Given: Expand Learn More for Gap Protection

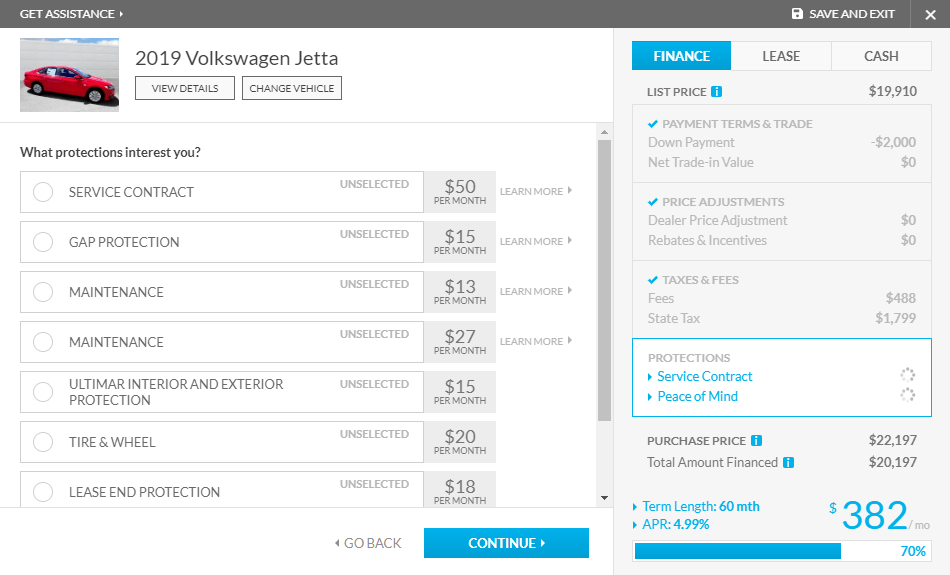Looking at the screenshot, I should [x=536, y=241].
